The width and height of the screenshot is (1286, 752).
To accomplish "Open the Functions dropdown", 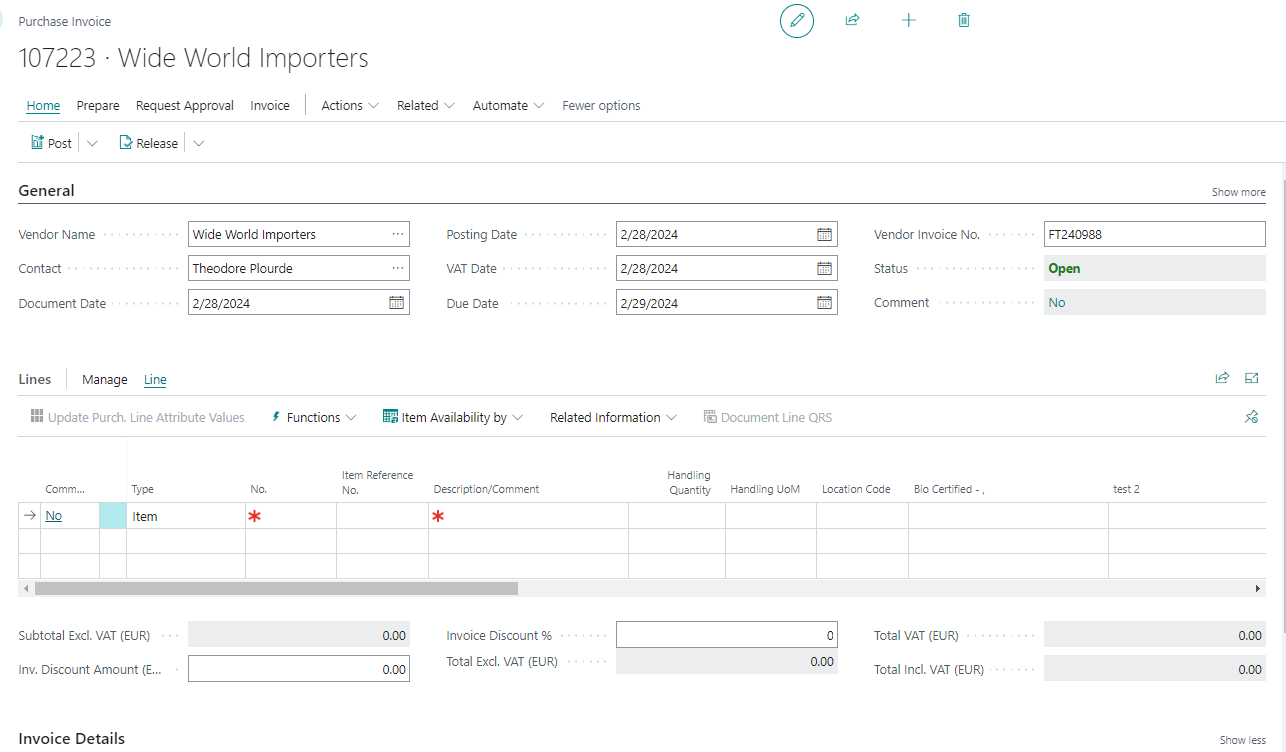I will pyautogui.click(x=314, y=418).
